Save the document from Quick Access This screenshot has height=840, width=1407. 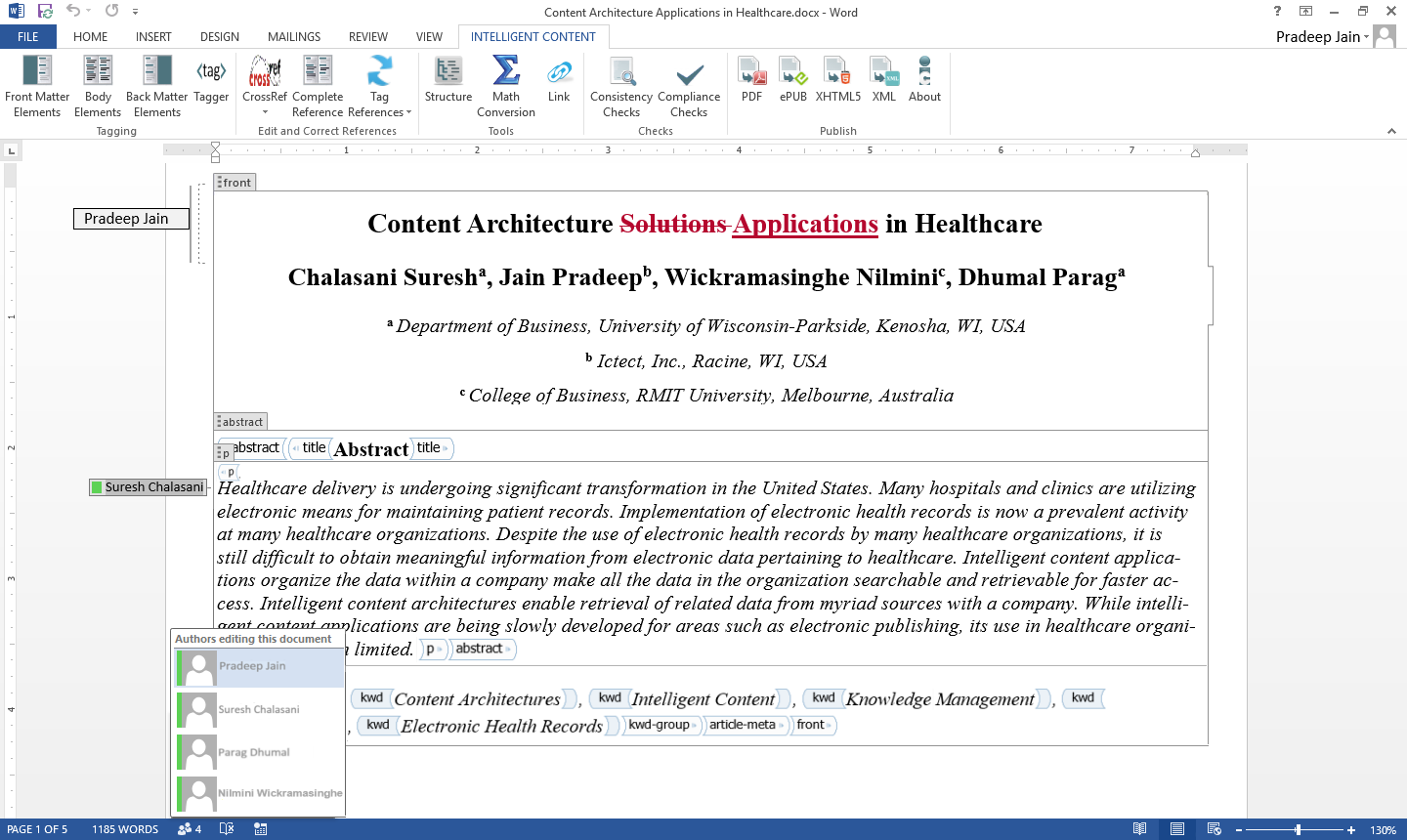point(45,12)
